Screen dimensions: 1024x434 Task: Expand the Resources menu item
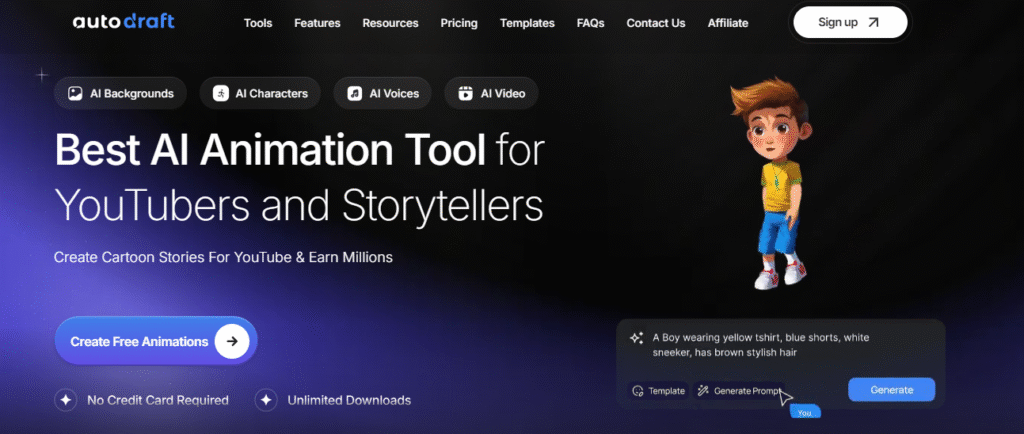tap(390, 23)
